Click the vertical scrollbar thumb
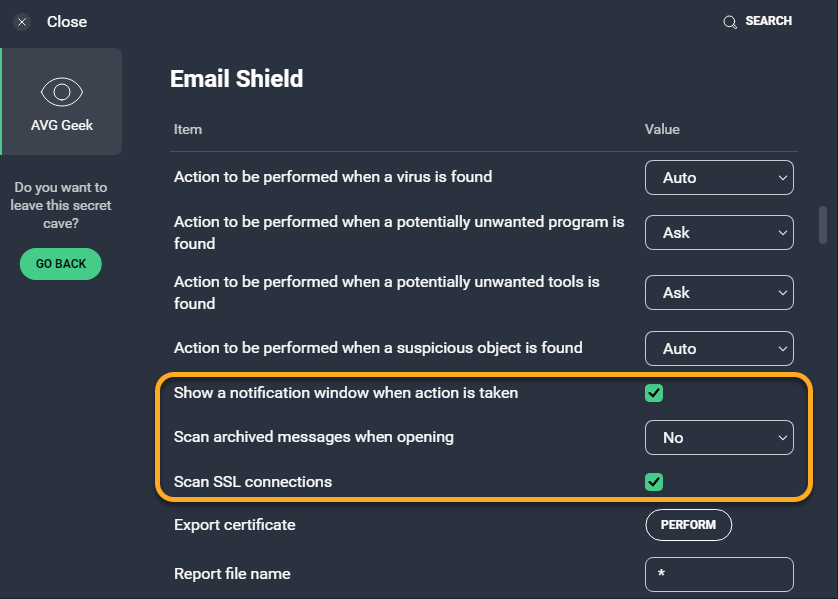Viewport: 838px width, 599px height. click(x=823, y=224)
